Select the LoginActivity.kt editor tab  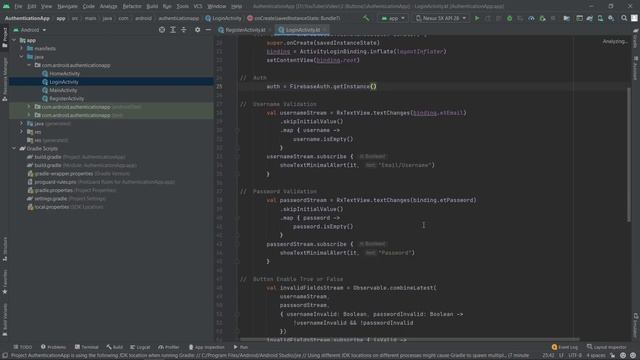coord(302,30)
